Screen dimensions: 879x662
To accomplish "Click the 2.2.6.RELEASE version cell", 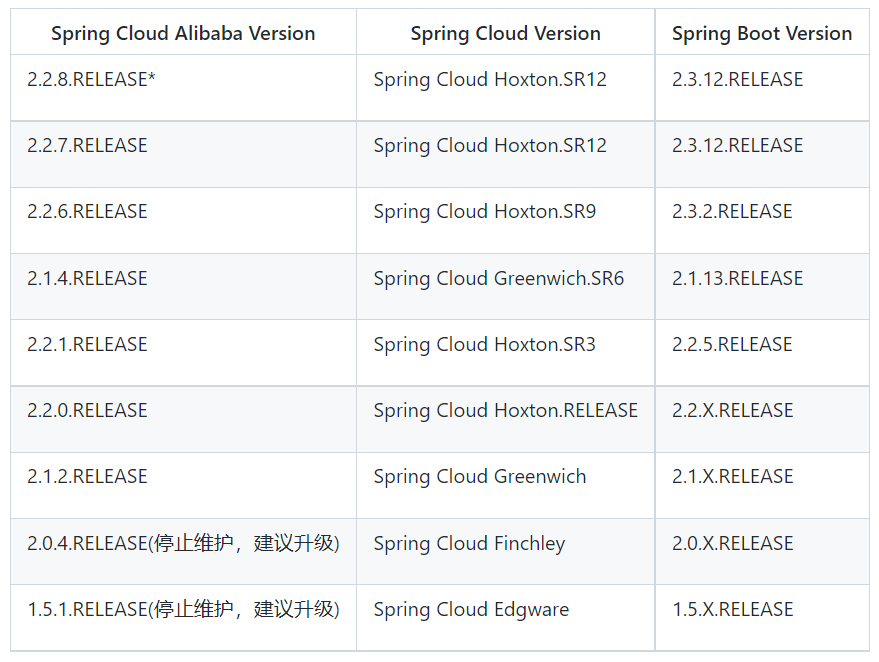I will [x=183, y=220].
